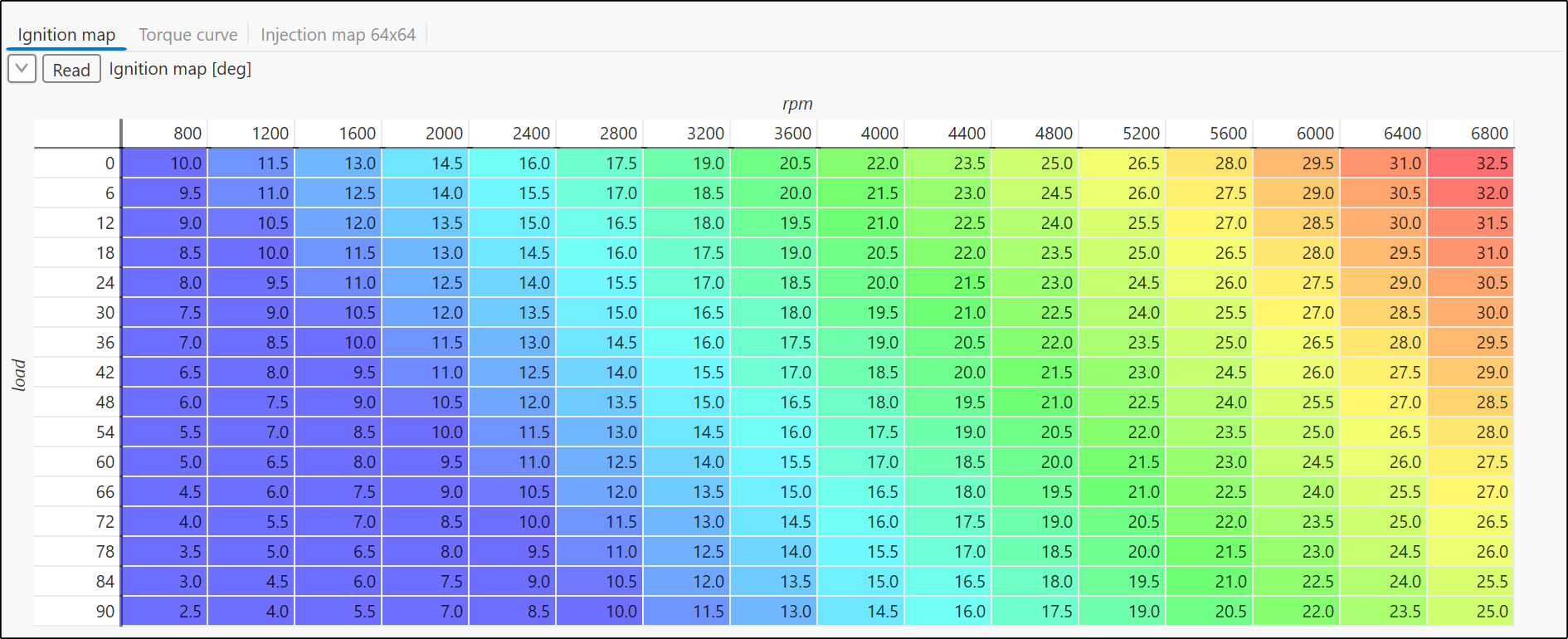Click cell 17.5 at load 72, 4400 rpm
The width and height of the screenshot is (1568, 639).
[x=948, y=522]
